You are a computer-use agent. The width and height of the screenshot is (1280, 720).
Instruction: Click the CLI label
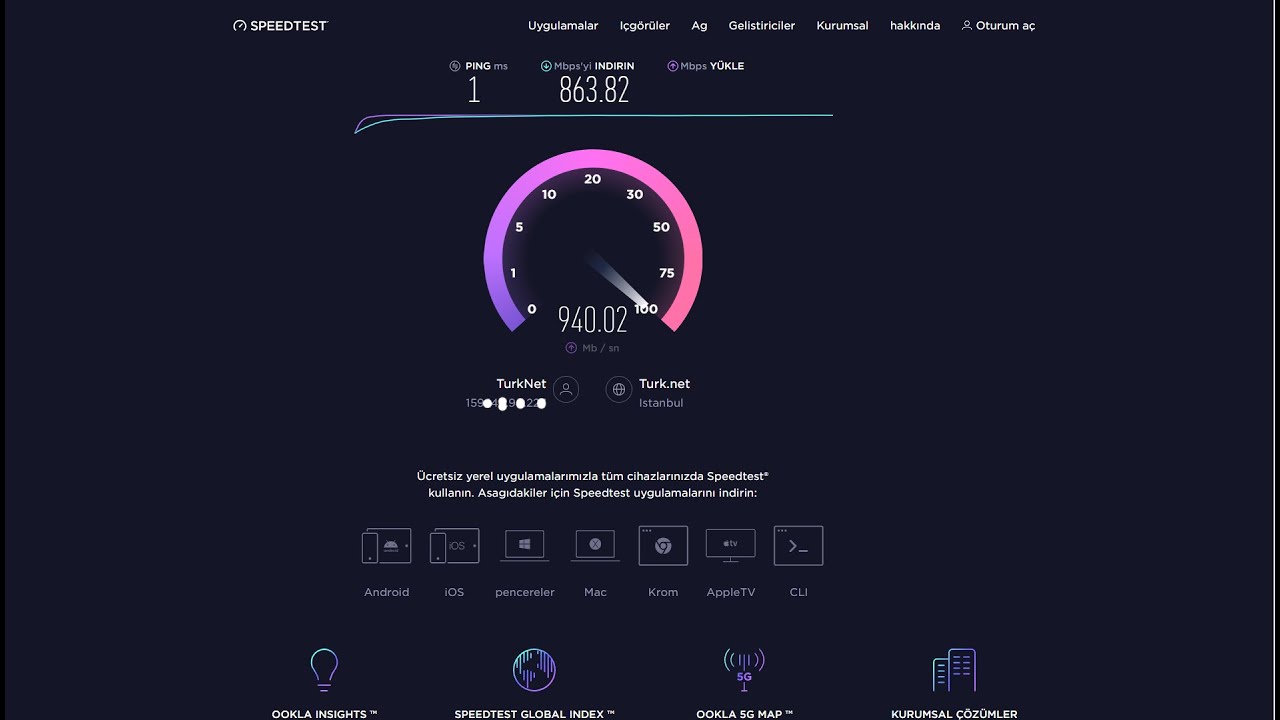coord(798,592)
